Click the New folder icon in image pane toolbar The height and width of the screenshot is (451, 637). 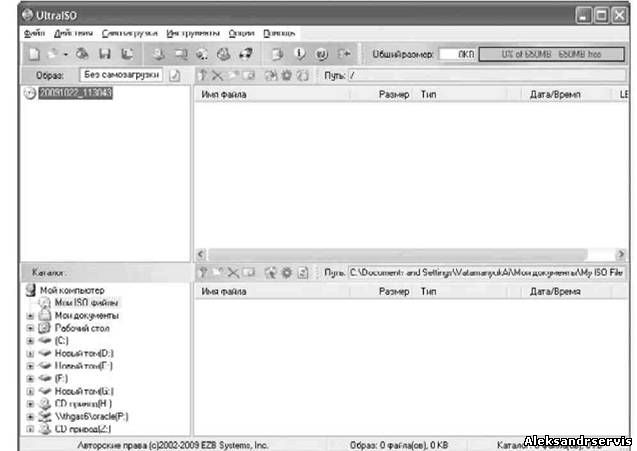point(233,75)
